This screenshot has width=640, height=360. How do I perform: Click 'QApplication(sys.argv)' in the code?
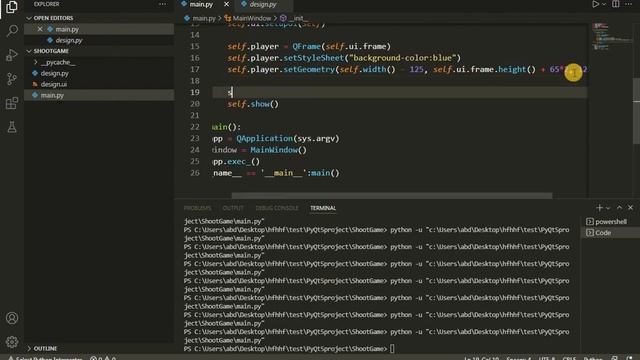[x=288, y=138]
